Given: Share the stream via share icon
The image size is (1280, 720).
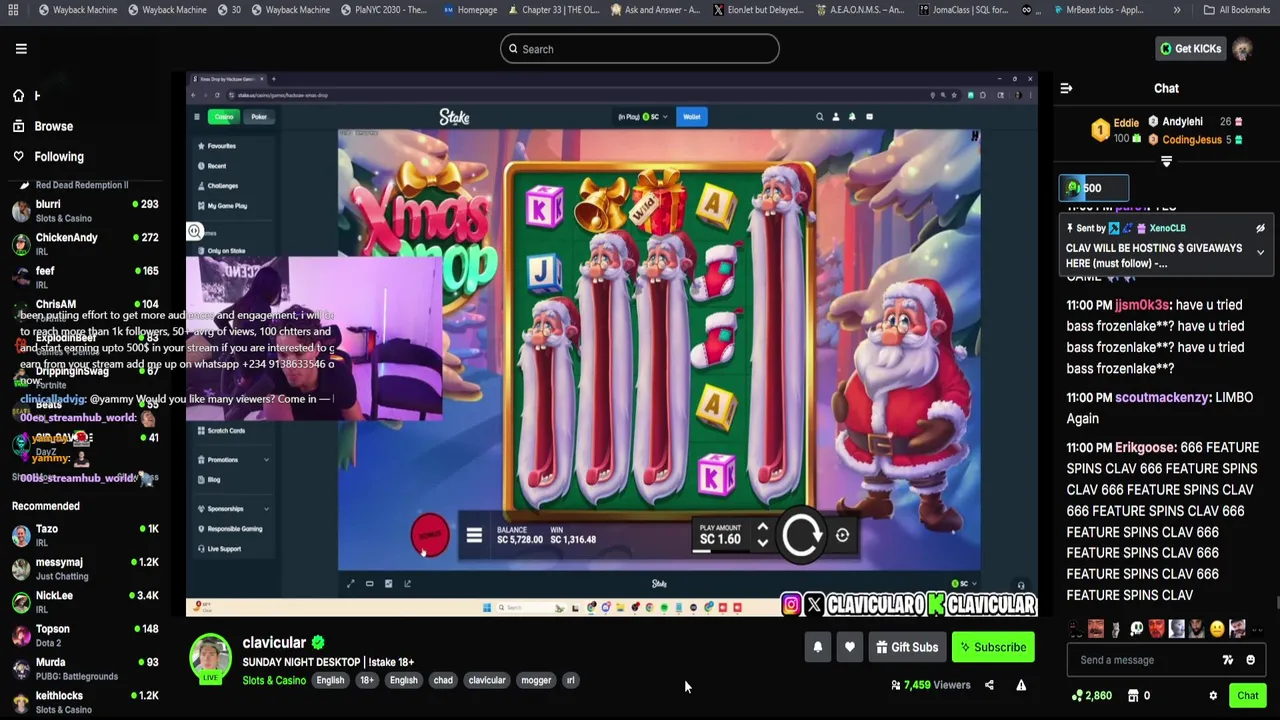Looking at the screenshot, I should pyautogui.click(x=989, y=685).
